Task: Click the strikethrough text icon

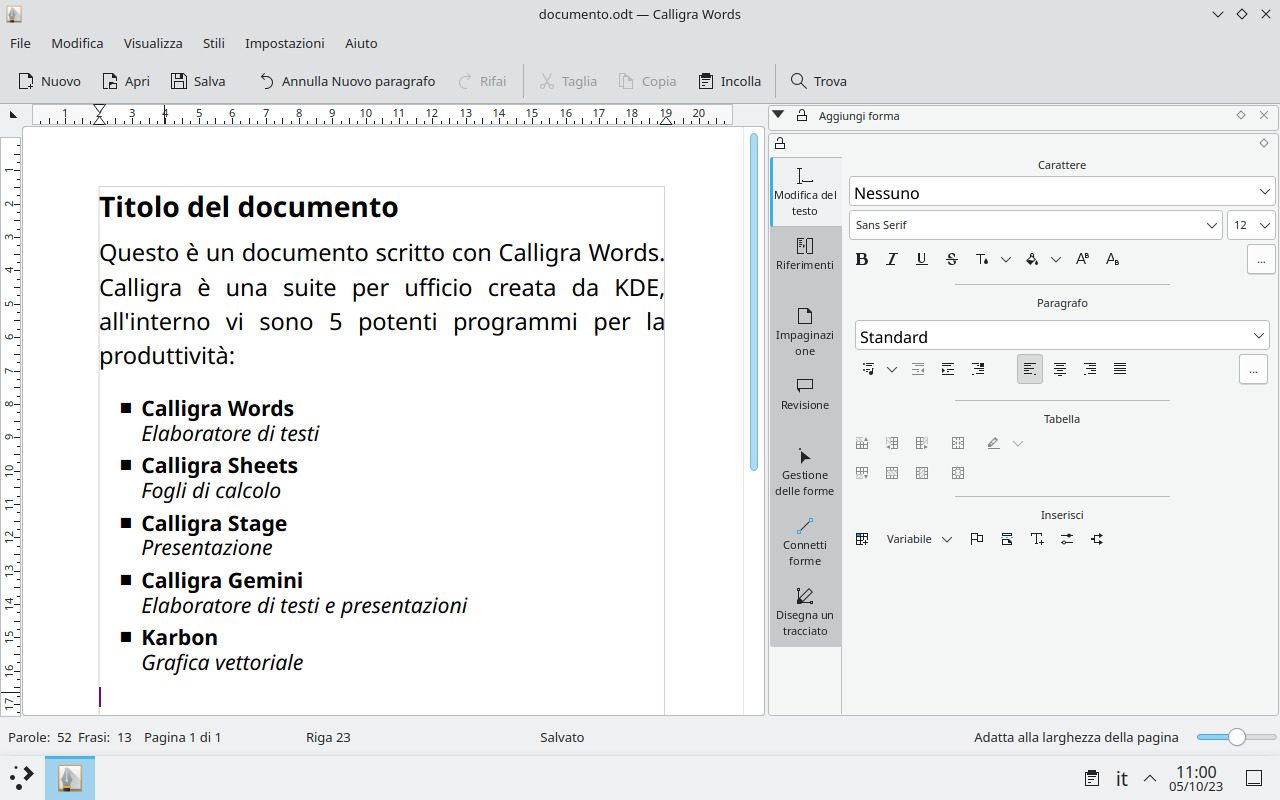Action: (952, 259)
